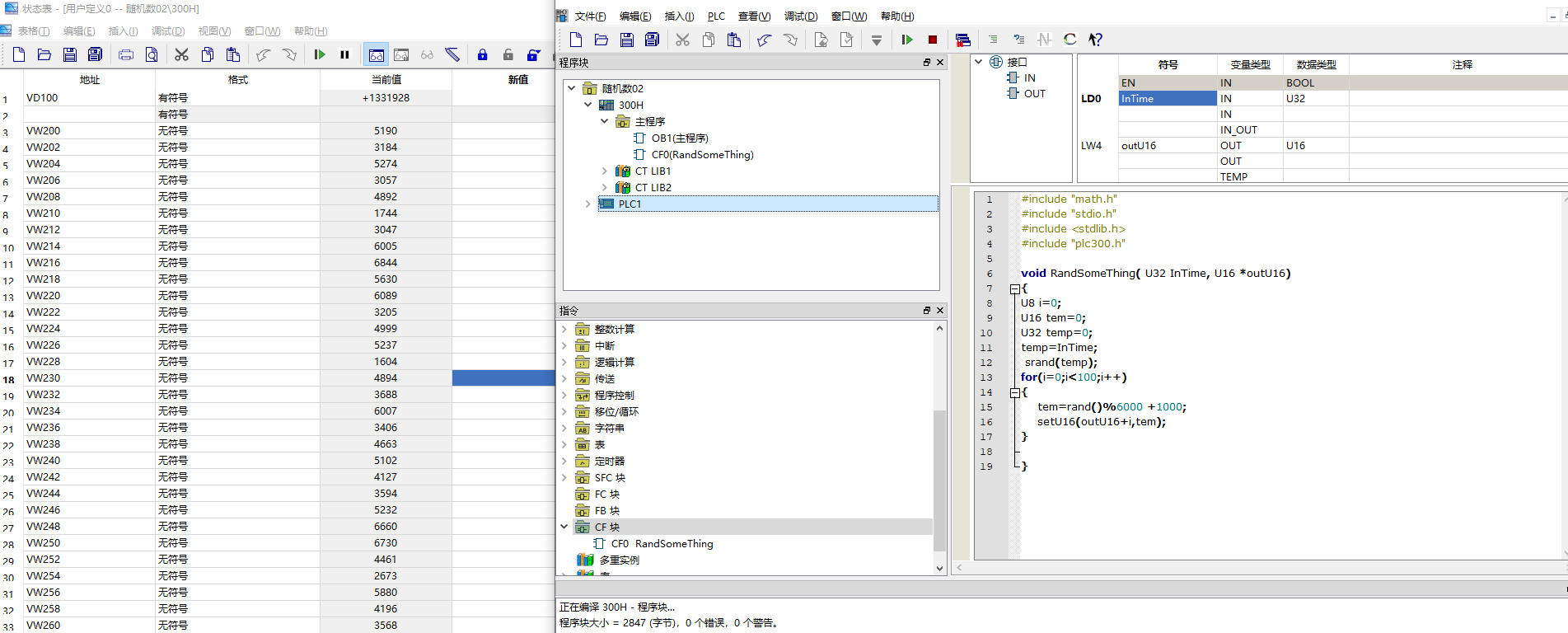Image resolution: width=1568 pixels, height=633 pixels.
Task: Open a file from status table toolbar
Action: point(44,55)
